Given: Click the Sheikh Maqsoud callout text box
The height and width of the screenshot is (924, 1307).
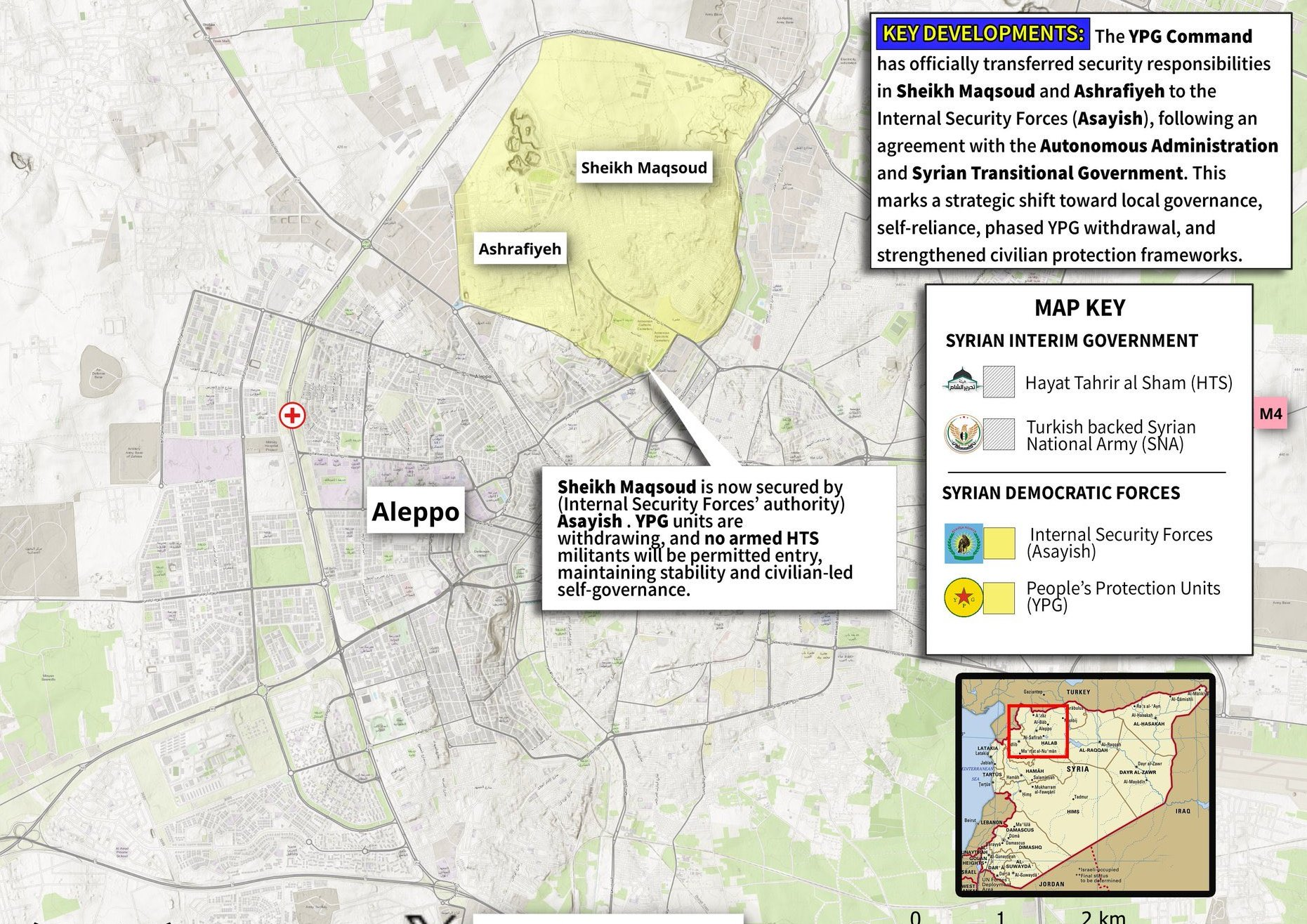Looking at the screenshot, I should (718, 538).
